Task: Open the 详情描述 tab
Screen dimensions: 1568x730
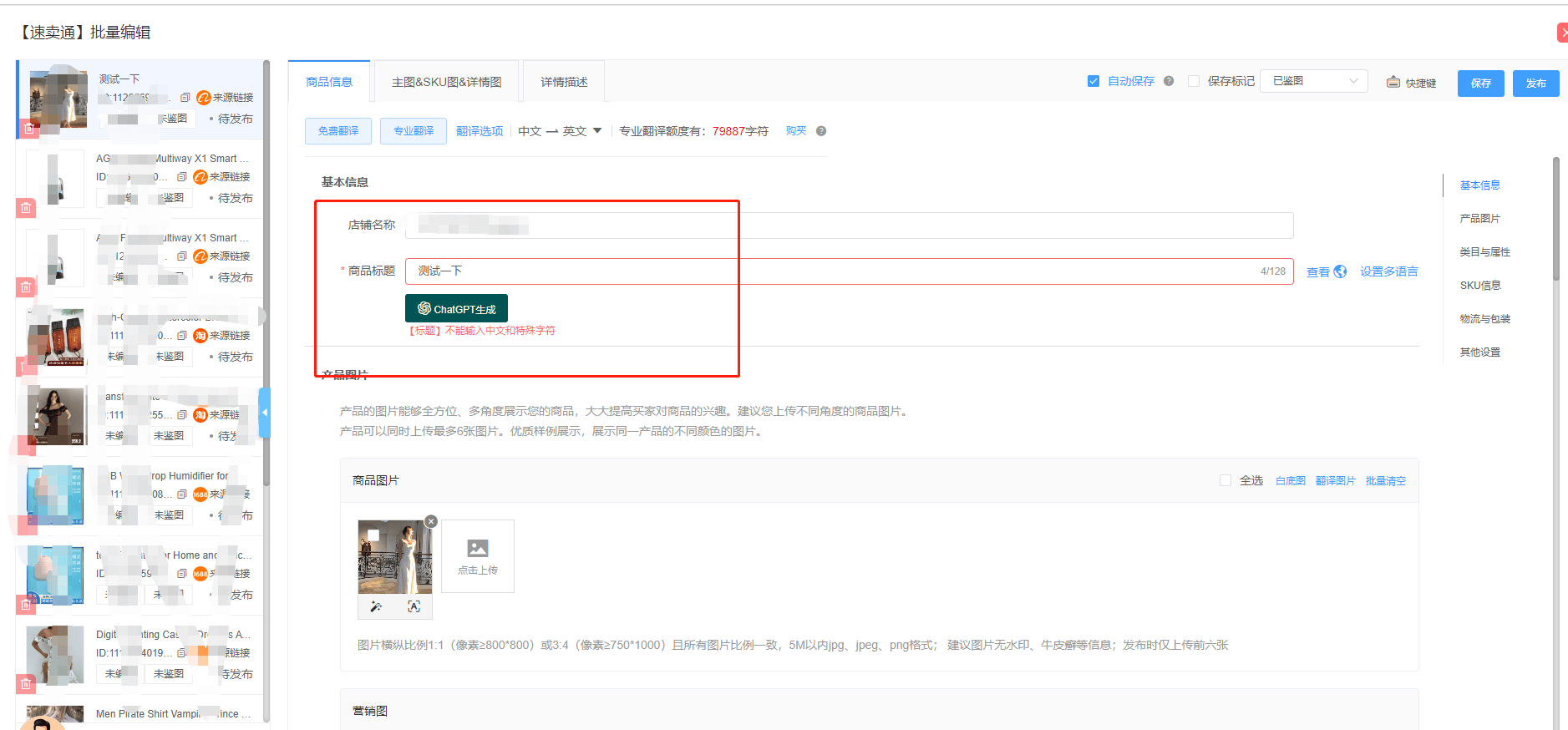Action: tap(564, 82)
